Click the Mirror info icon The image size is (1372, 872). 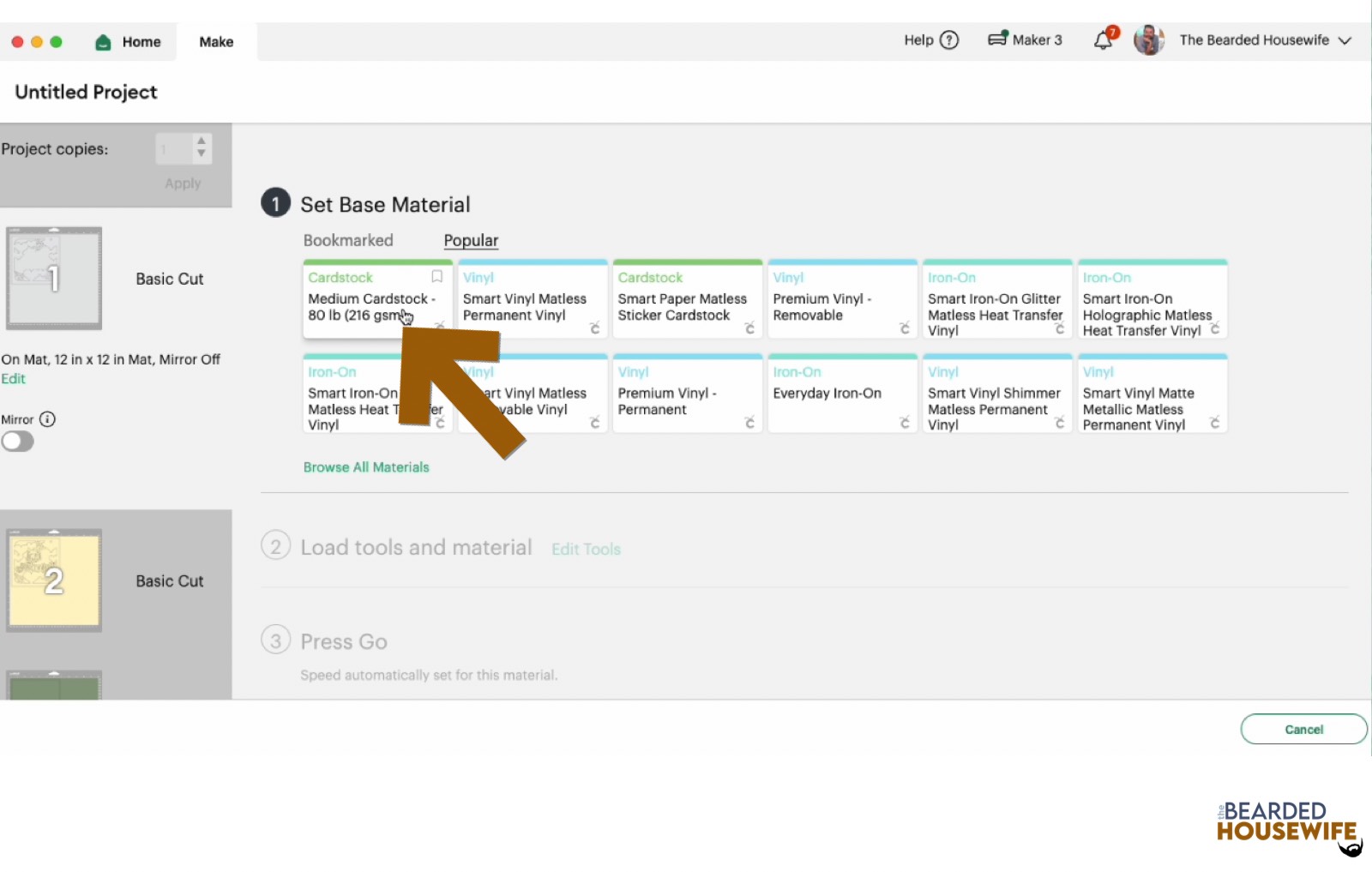[x=49, y=419]
